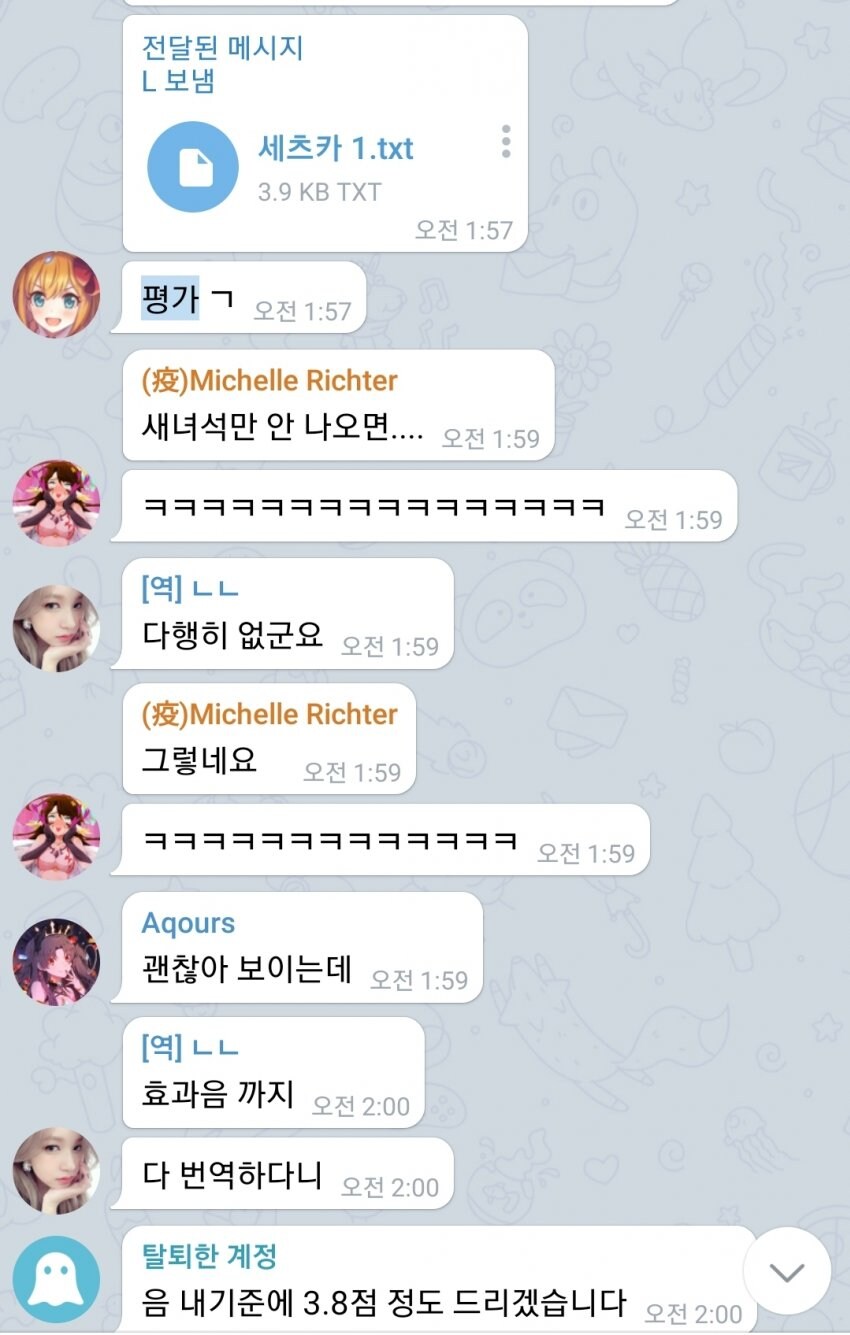The height and width of the screenshot is (1335, 850).
Task: Open the 세츠카 1.txt file icon
Action: click(x=194, y=167)
